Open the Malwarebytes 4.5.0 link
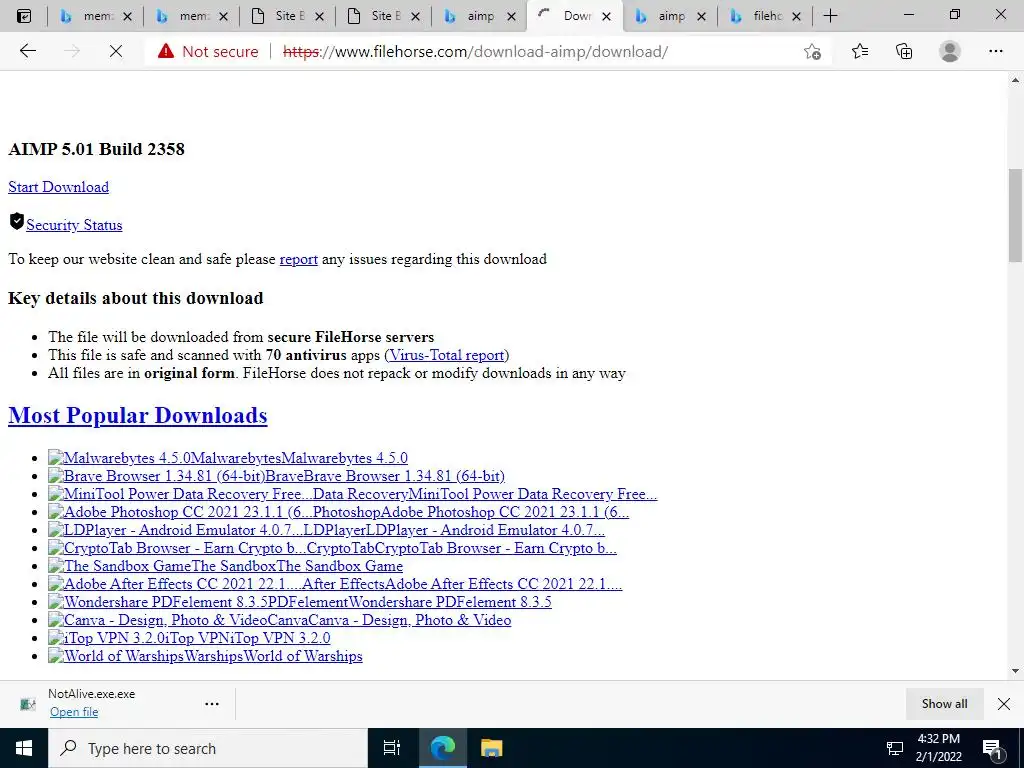The width and height of the screenshot is (1024, 768). pos(228,458)
